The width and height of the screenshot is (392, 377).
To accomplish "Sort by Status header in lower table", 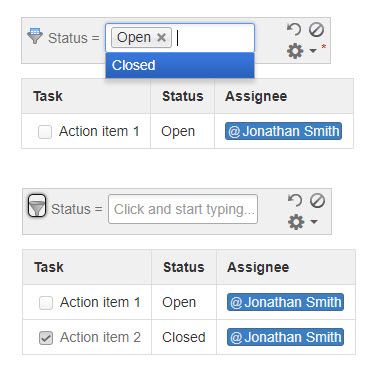I will coord(184,267).
